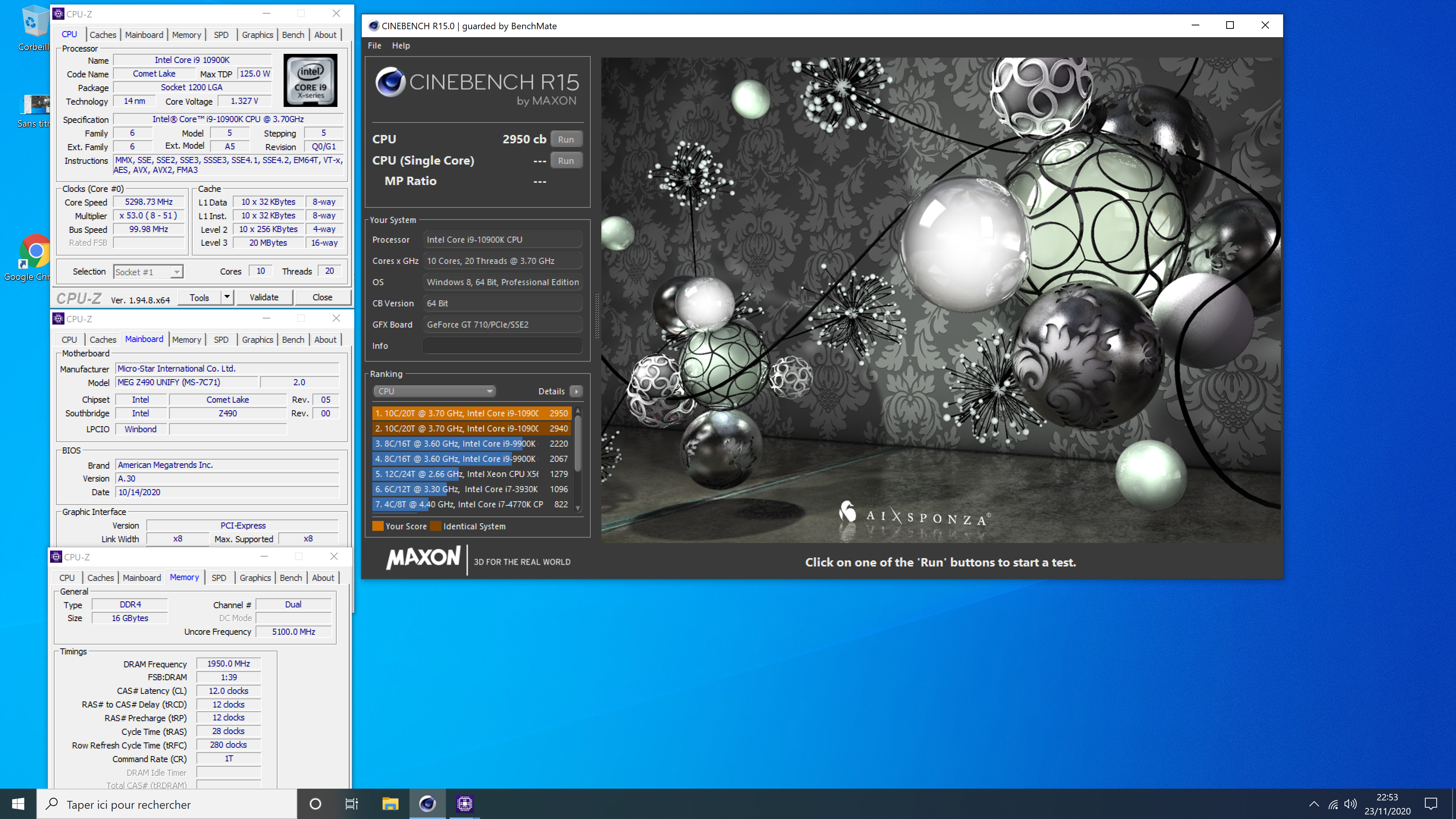Click the top CPU-Z window title icon
The height and width of the screenshot is (819, 1456).
(x=58, y=14)
